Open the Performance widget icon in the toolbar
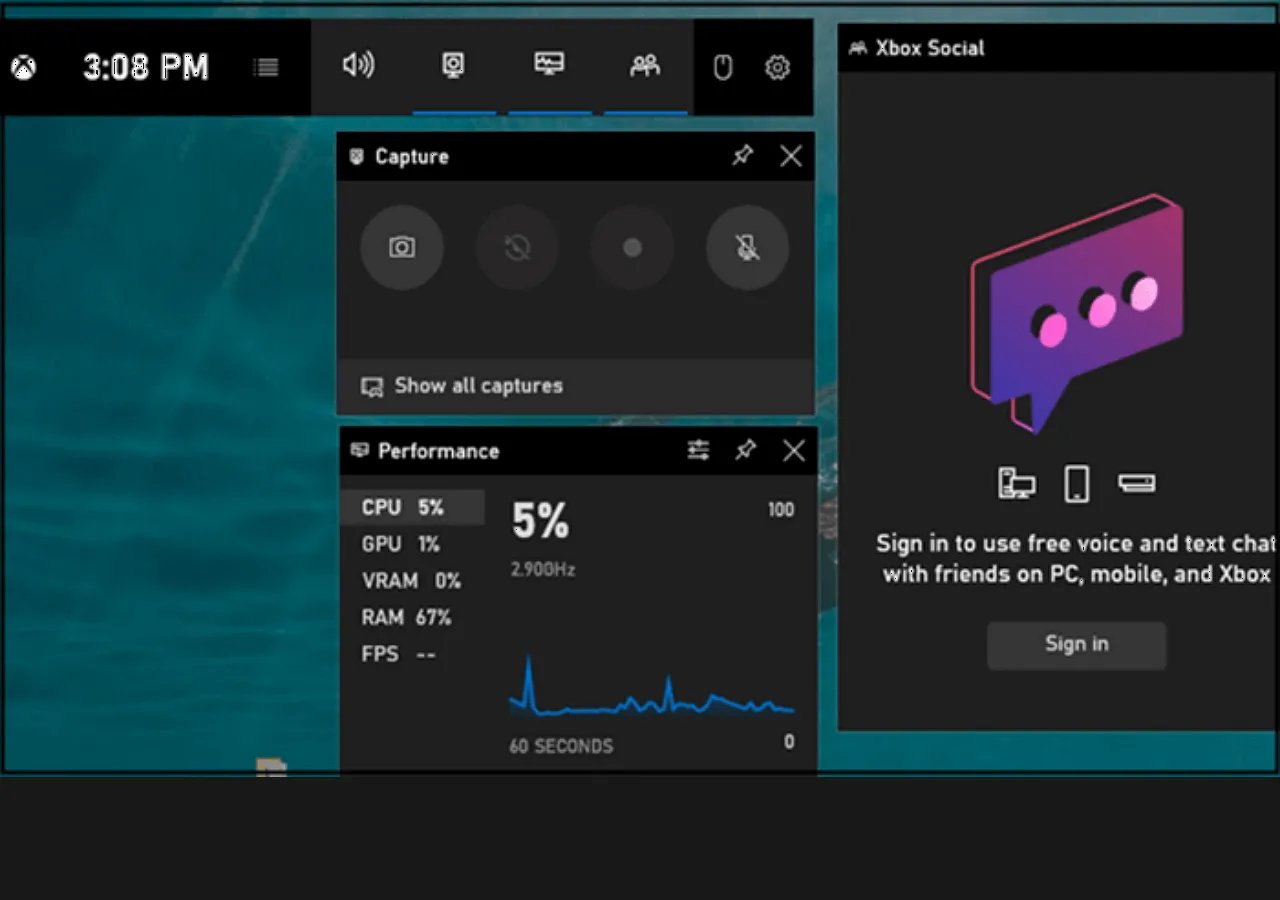The image size is (1280, 900). (x=549, y=64)
